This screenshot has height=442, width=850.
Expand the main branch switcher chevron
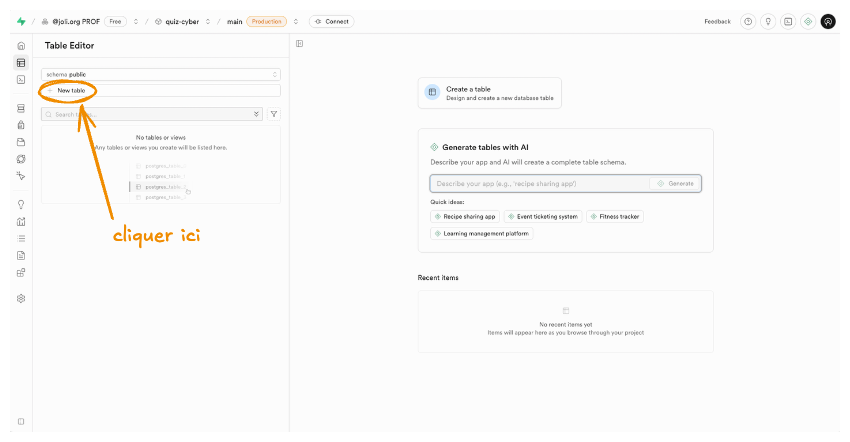(296, 21)
